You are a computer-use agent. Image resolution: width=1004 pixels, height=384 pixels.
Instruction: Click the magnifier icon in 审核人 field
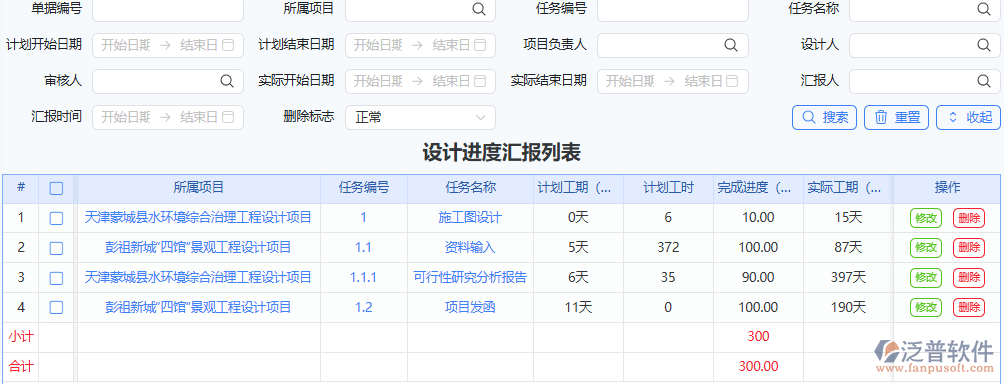coord(227,81)
